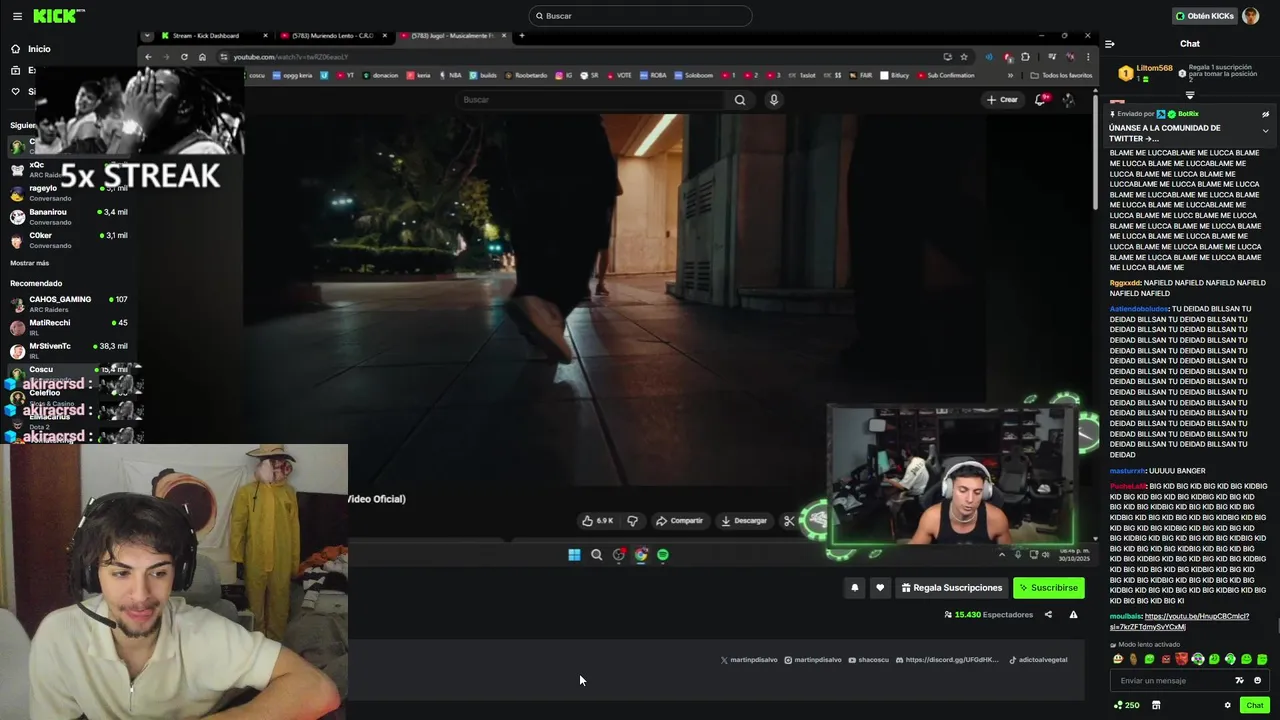
Task: Open Todos los favoritos folder
Action: click(1062, 75)
